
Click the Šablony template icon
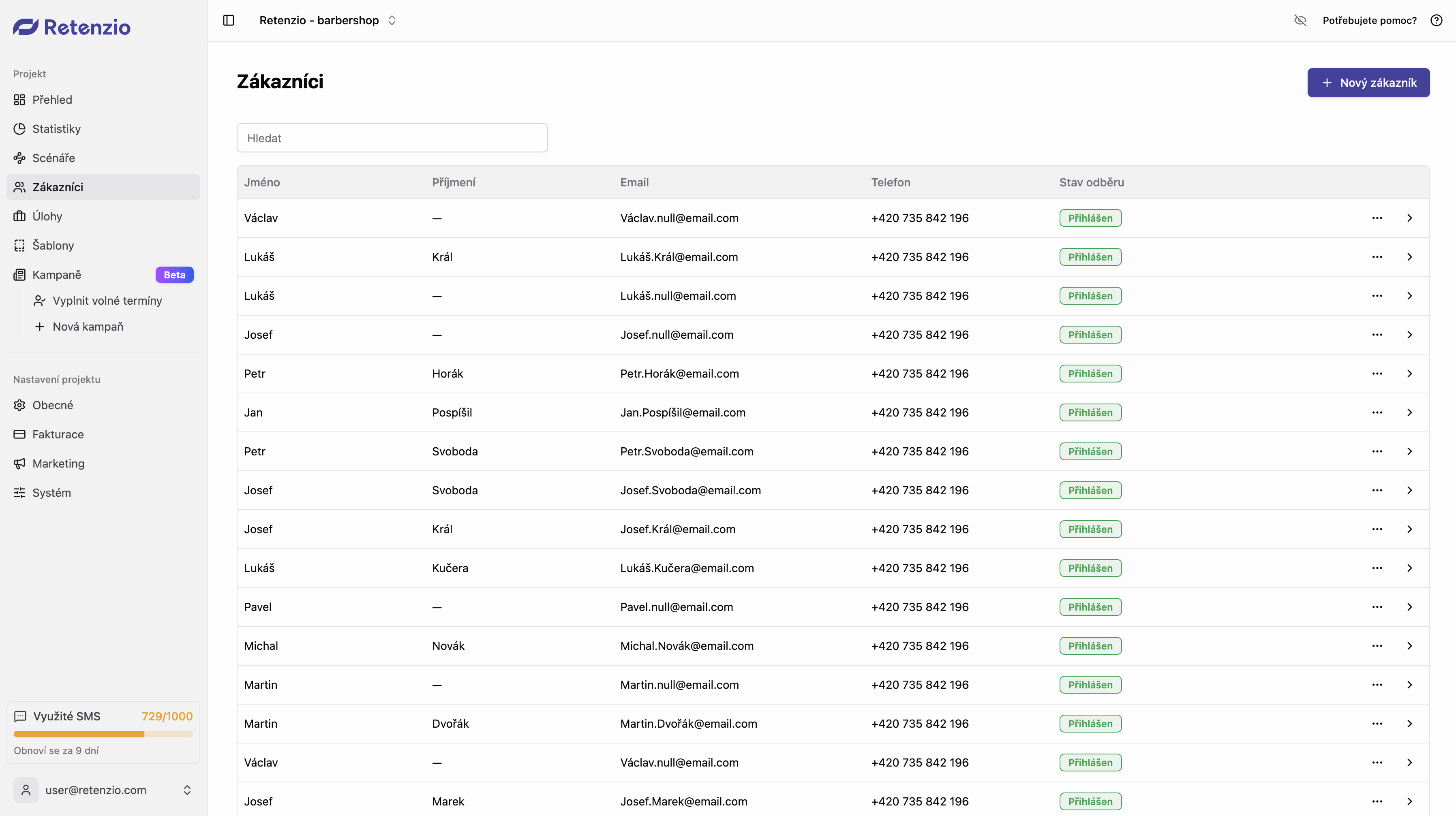point(20,245)
